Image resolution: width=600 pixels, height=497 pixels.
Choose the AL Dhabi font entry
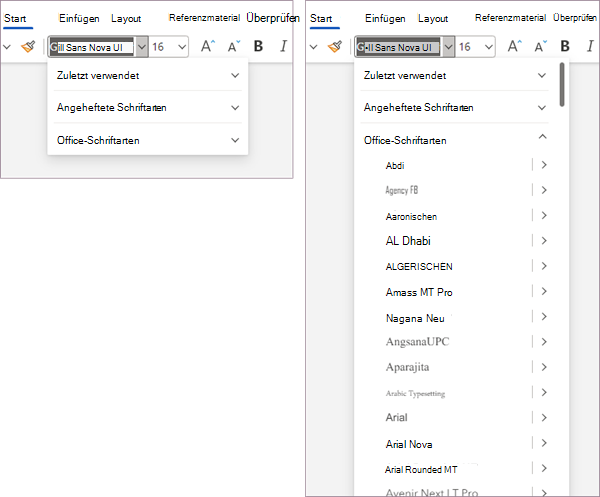pos(408,241)
